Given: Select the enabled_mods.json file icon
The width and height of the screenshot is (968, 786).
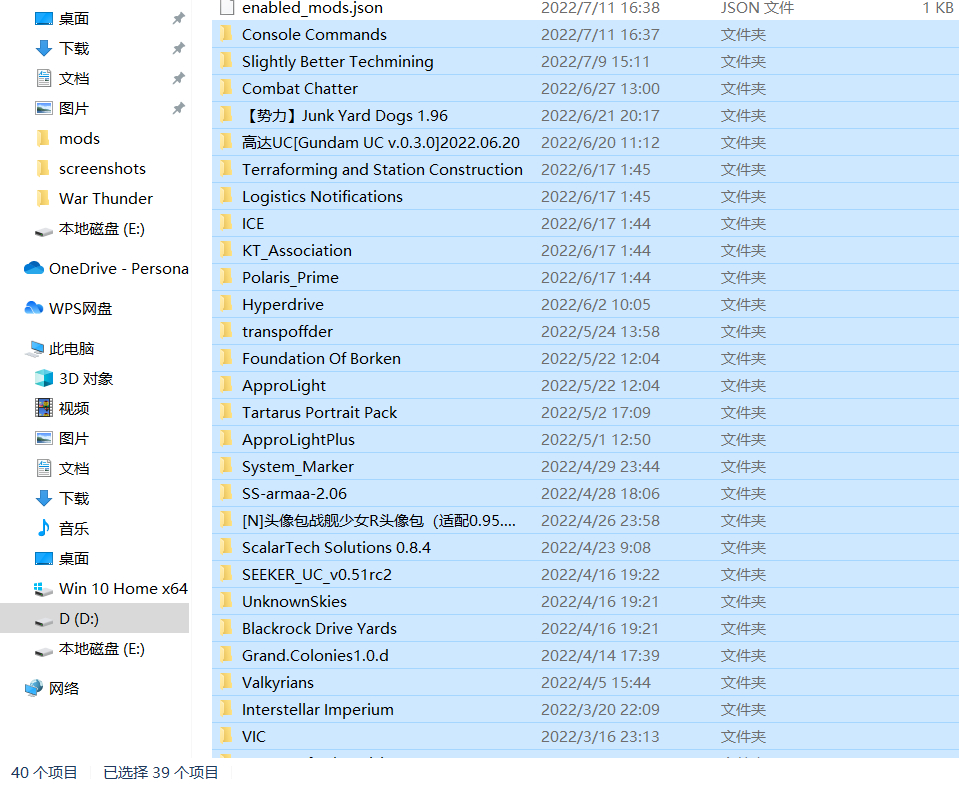Looking at the screenshot, I should (x=225, y=8).
